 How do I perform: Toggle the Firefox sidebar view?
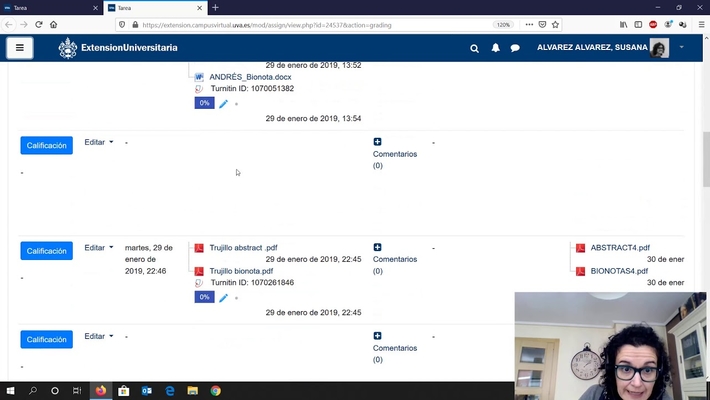point(638,25)
